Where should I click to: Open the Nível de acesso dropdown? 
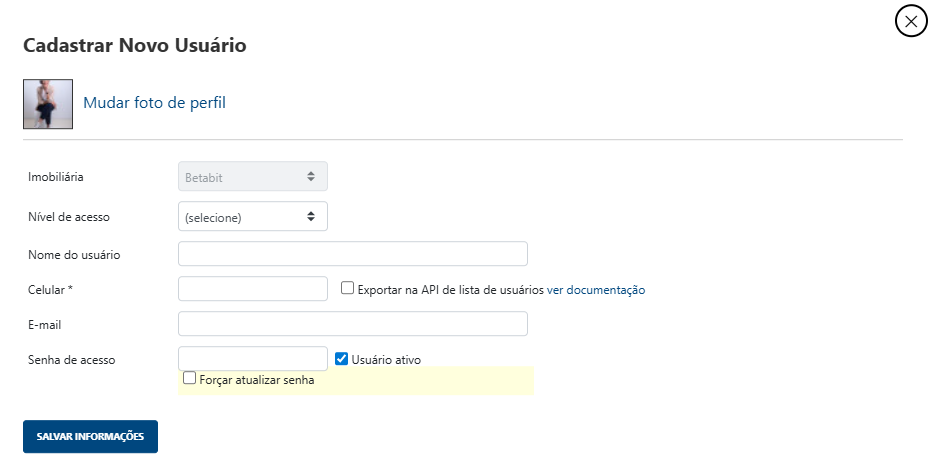(252, 216)
